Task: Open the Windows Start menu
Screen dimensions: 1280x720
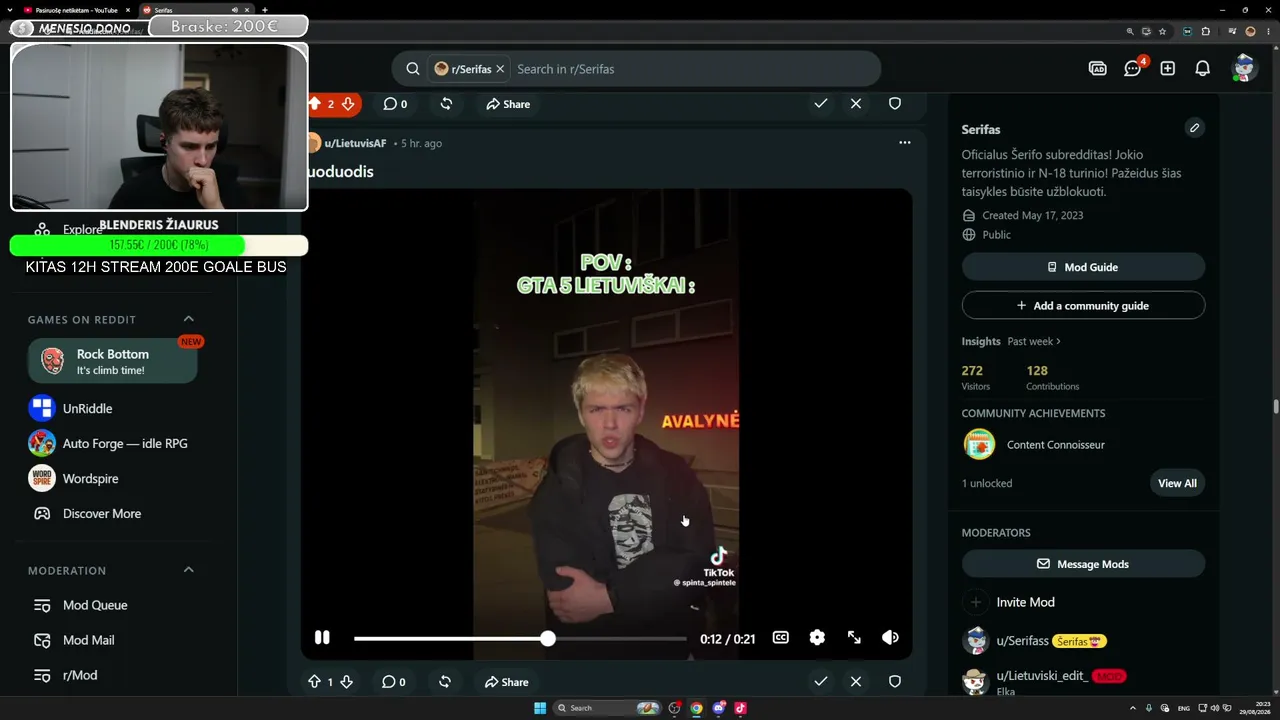Action: click(x=540, y=708)
